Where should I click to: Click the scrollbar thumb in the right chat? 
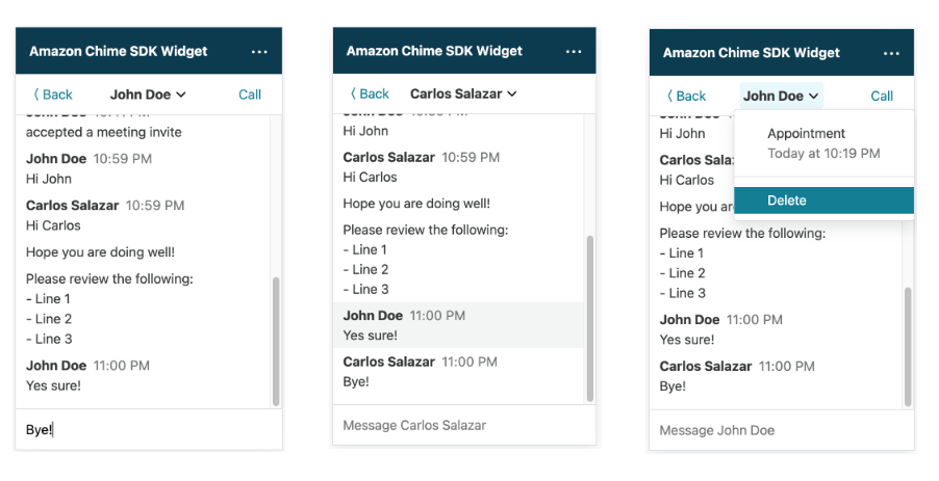click(x=908, y=347)
